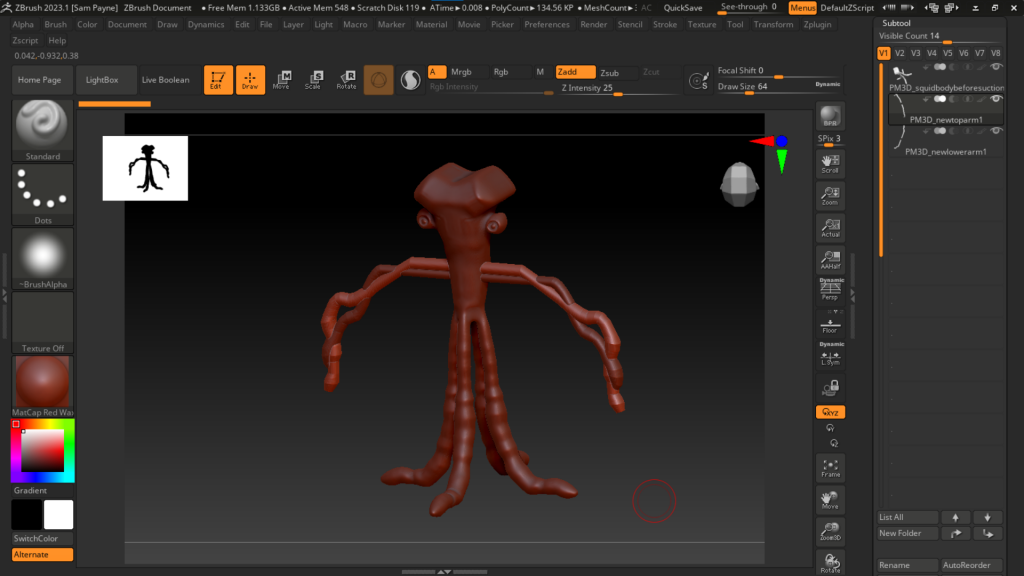The width and height of the screenshot is (1024, 576).
Task: Pick a color in the color picker square
Action: pos(42,451)
